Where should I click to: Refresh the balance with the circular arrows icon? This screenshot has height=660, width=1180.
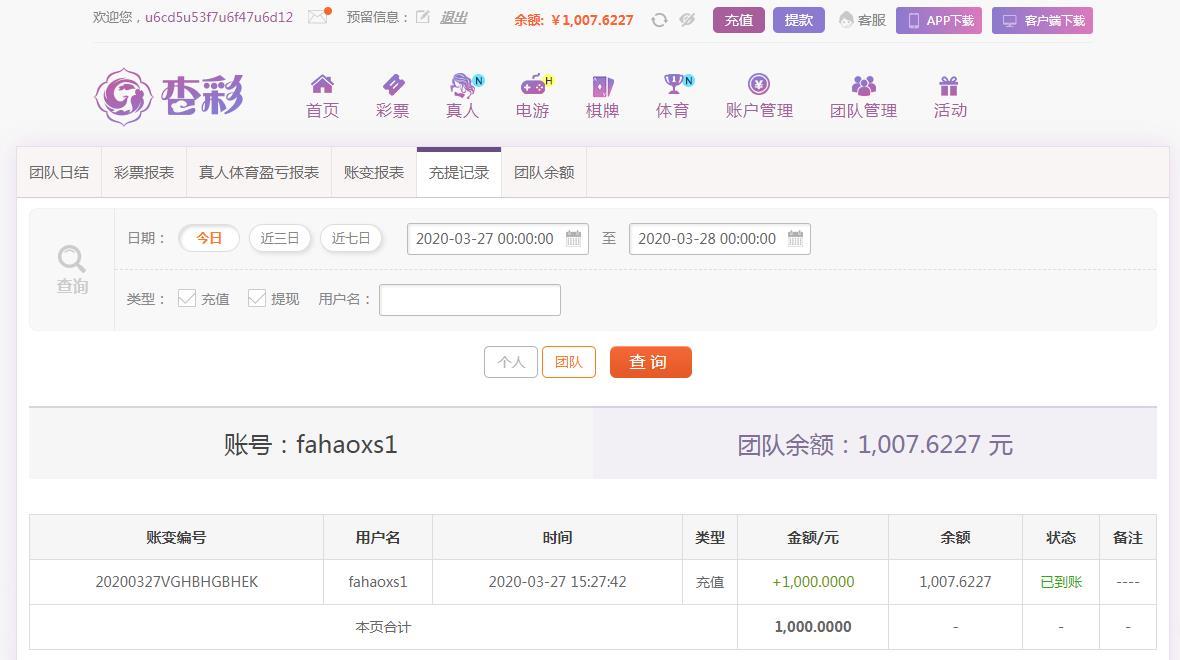click(658, 20)
